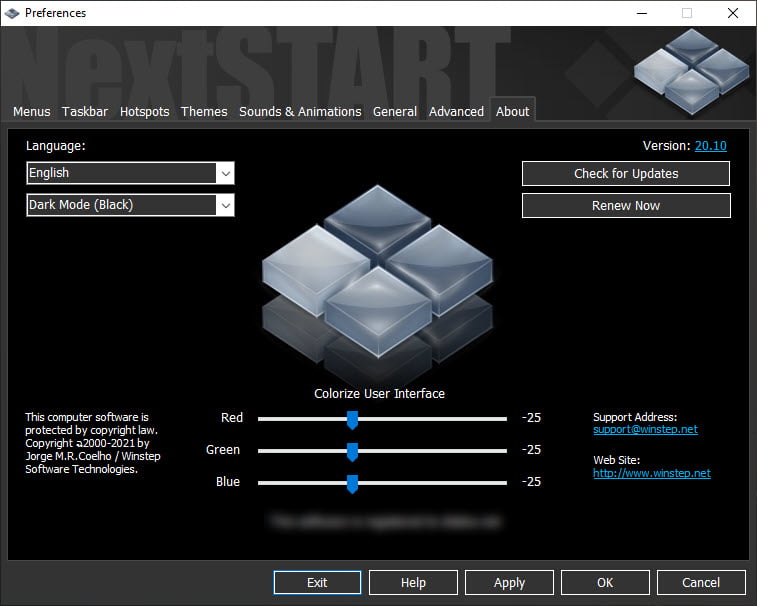
Task: Click the support@winstep.net email link
Action: coord(645,429)
